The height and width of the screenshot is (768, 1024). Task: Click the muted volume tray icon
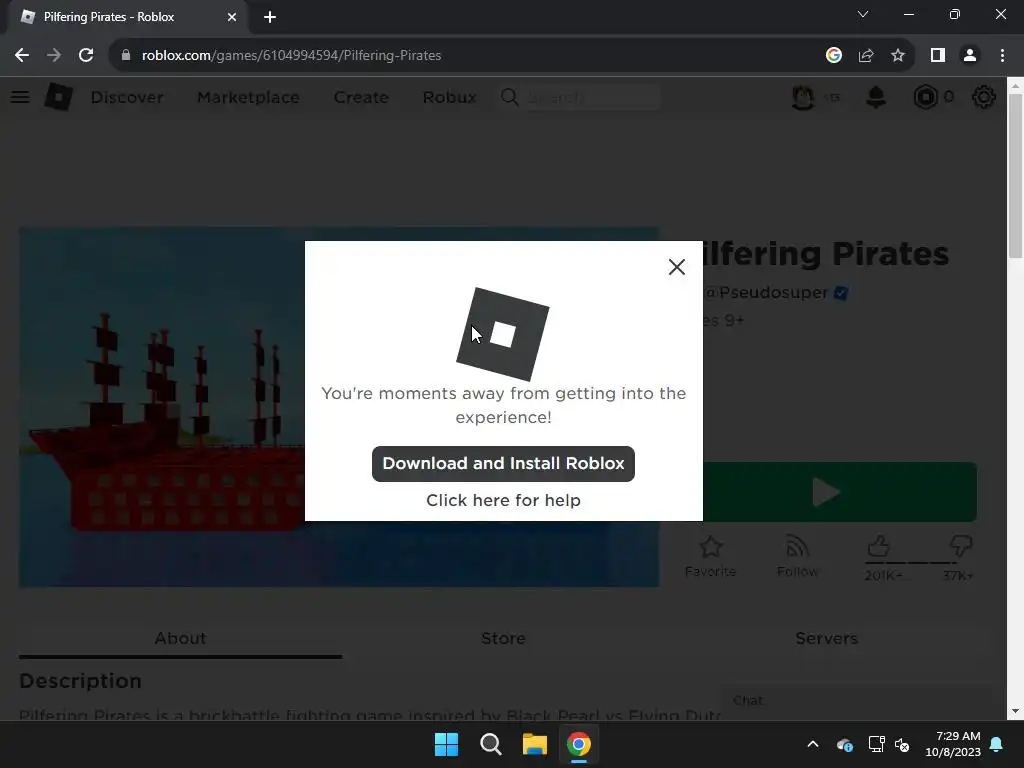(x=903, y=744)
